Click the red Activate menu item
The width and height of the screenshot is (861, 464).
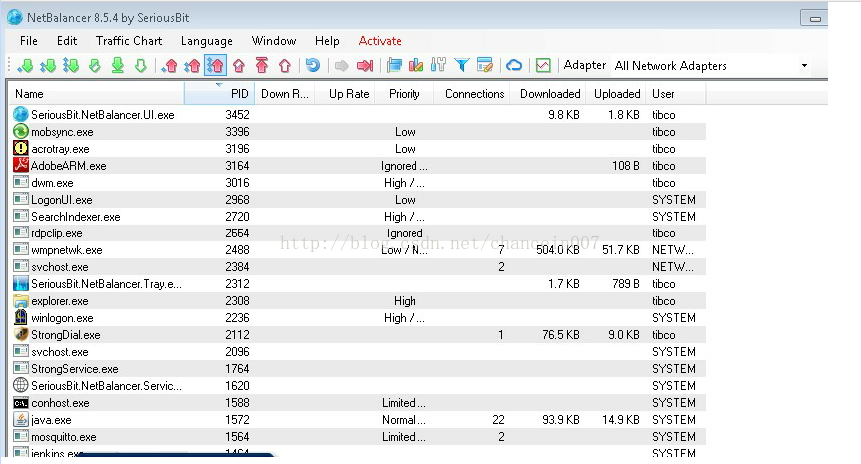tap(380, 41)
